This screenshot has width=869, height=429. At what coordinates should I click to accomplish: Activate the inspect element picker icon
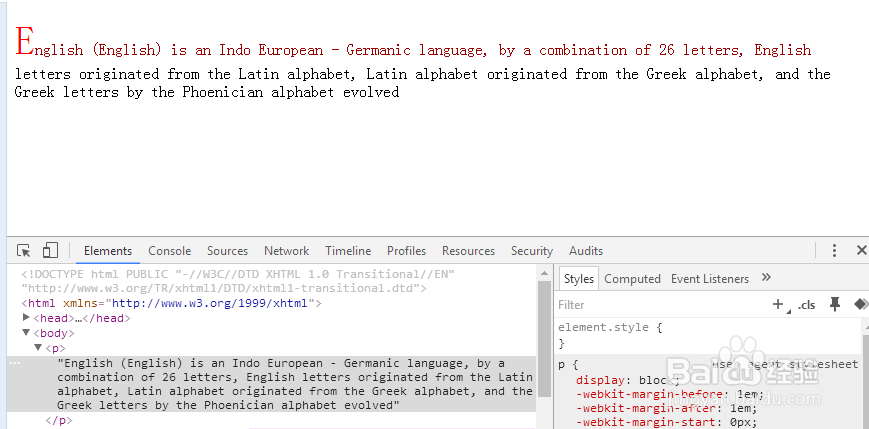click(x=24, y=251)
